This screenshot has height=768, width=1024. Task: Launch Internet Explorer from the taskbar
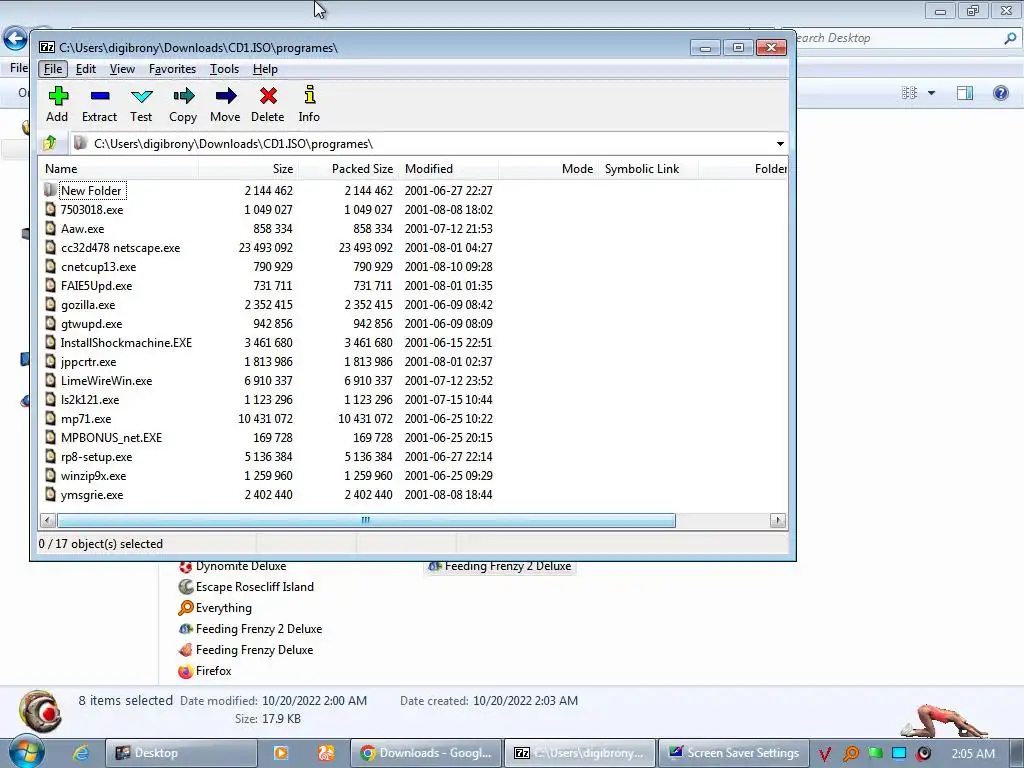coord(81,753)
